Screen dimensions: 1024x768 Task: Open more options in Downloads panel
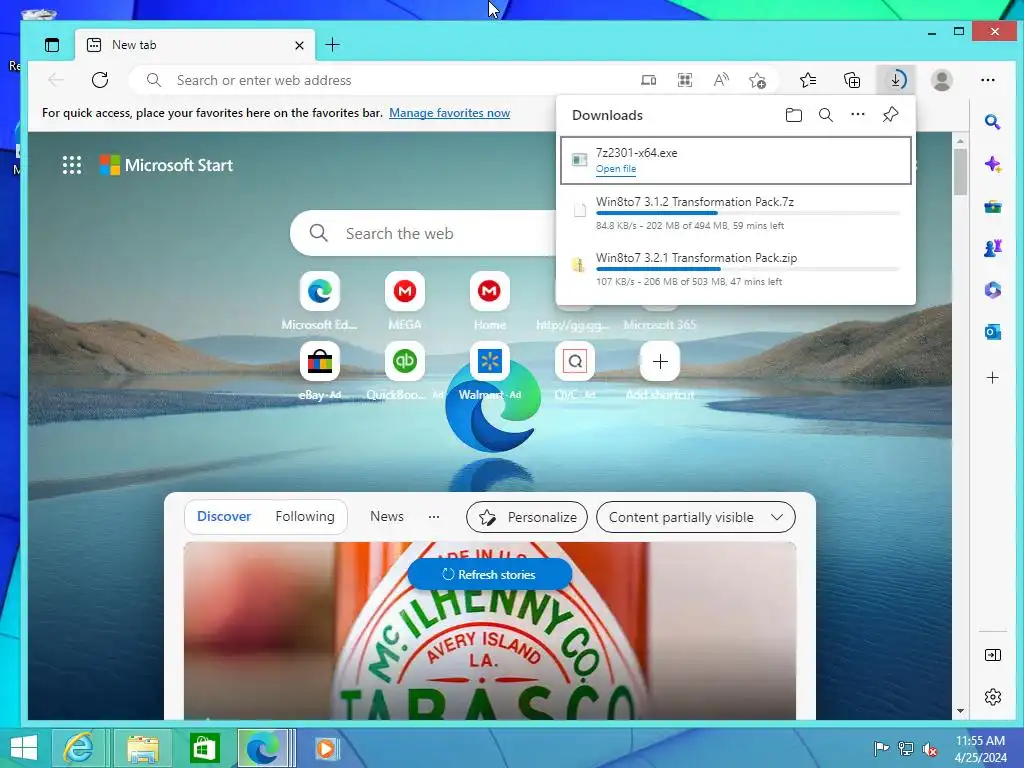point(857,114)
